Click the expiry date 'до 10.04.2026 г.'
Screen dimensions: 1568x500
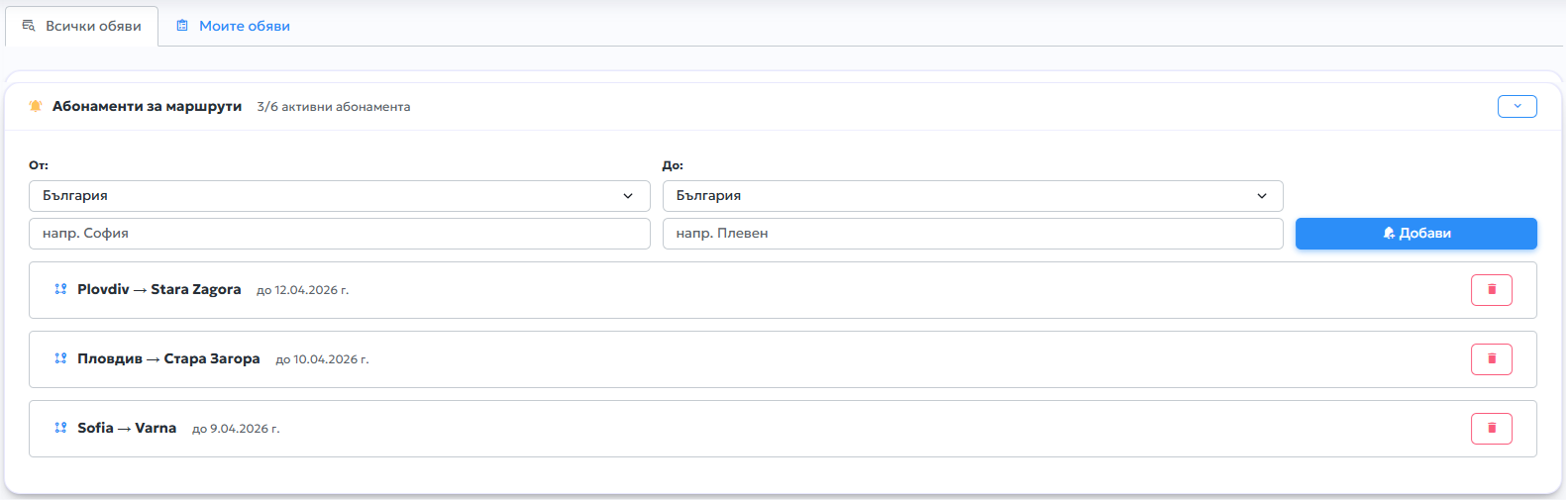(x=322, y=359)
